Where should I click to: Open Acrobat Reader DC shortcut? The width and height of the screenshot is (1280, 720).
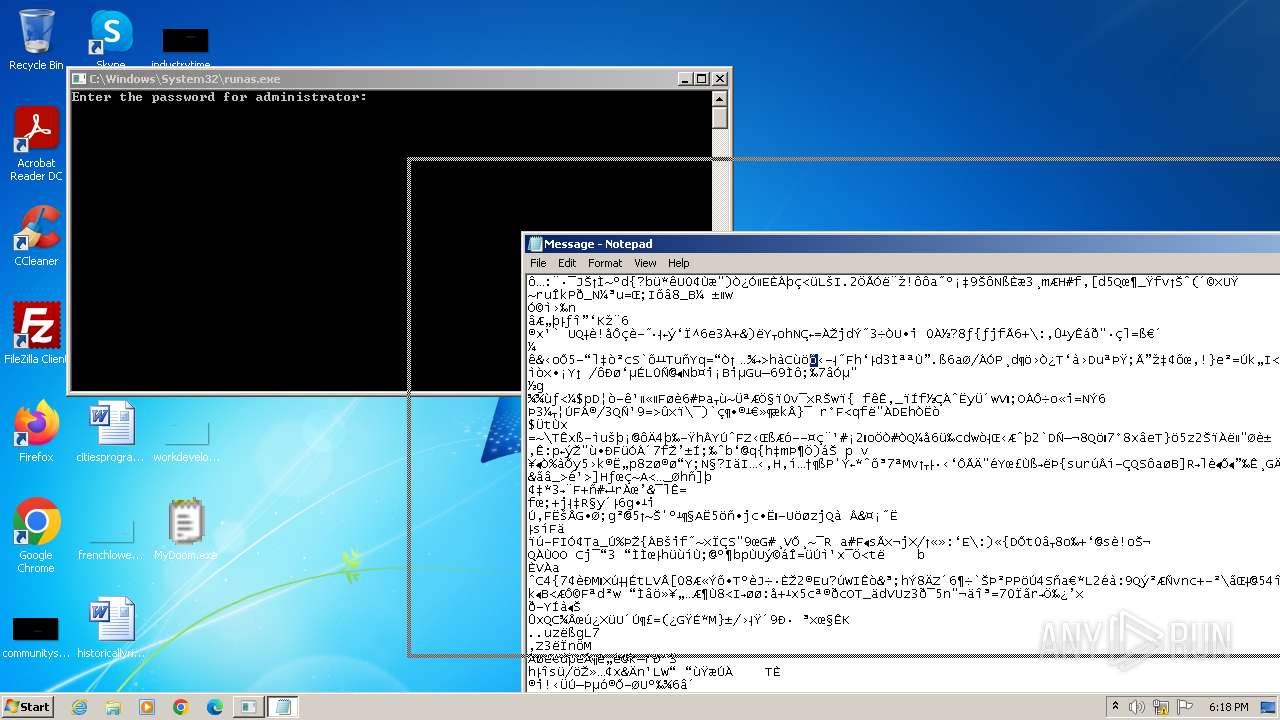point(36,143)
